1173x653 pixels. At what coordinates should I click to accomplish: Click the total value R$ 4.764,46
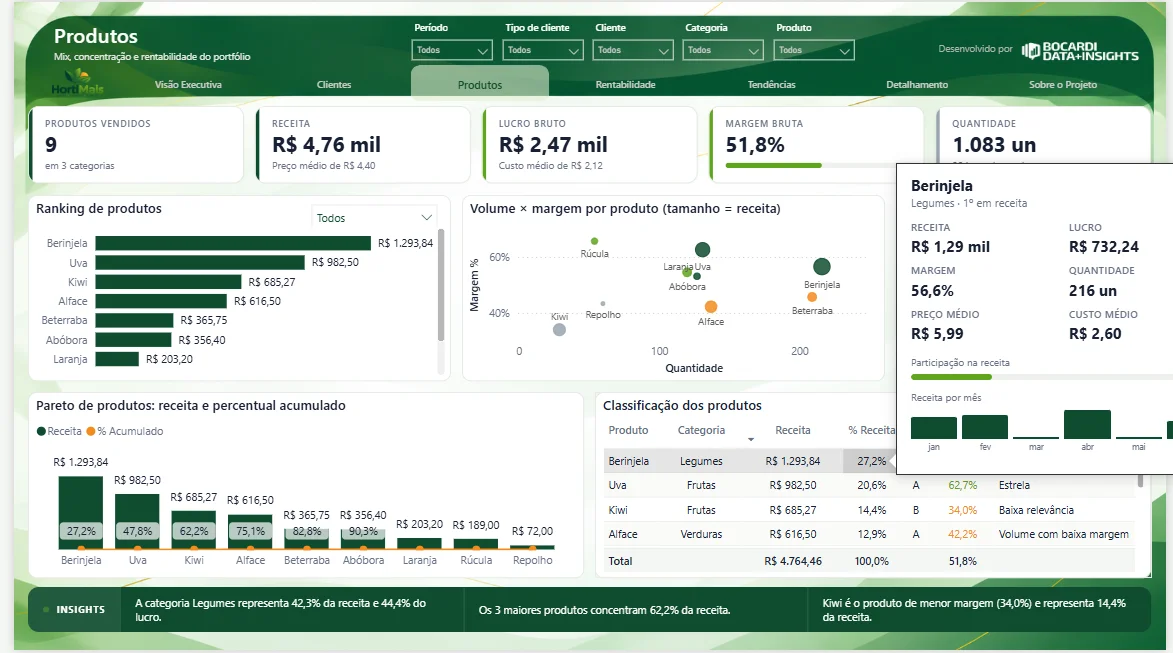point(793,561)
